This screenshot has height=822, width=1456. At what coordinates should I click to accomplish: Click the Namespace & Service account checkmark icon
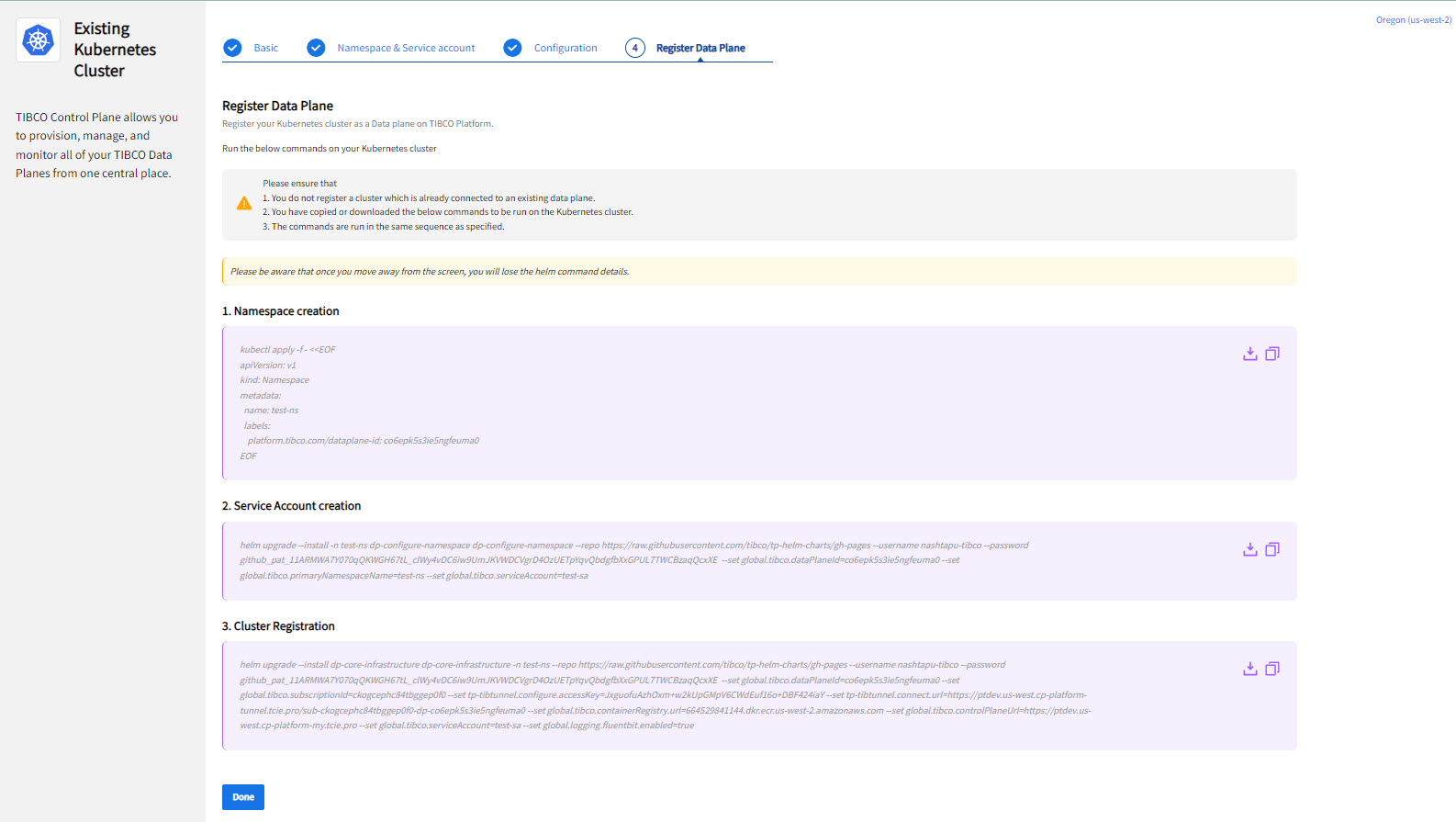316,48
